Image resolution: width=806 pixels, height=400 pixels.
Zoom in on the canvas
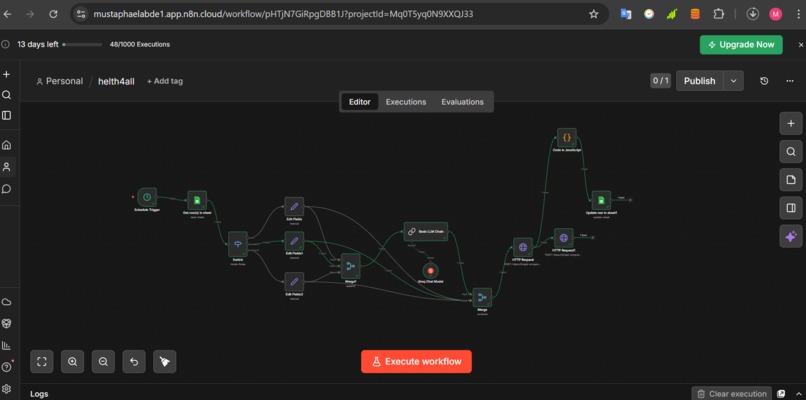point(72,361)
